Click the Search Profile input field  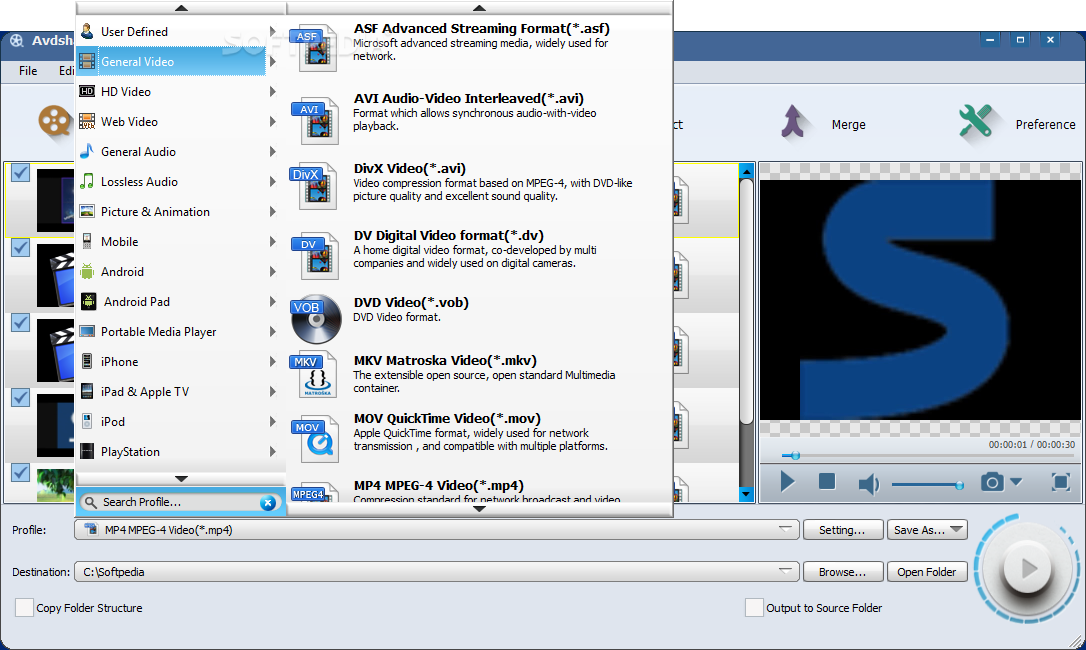pos(179,502)
